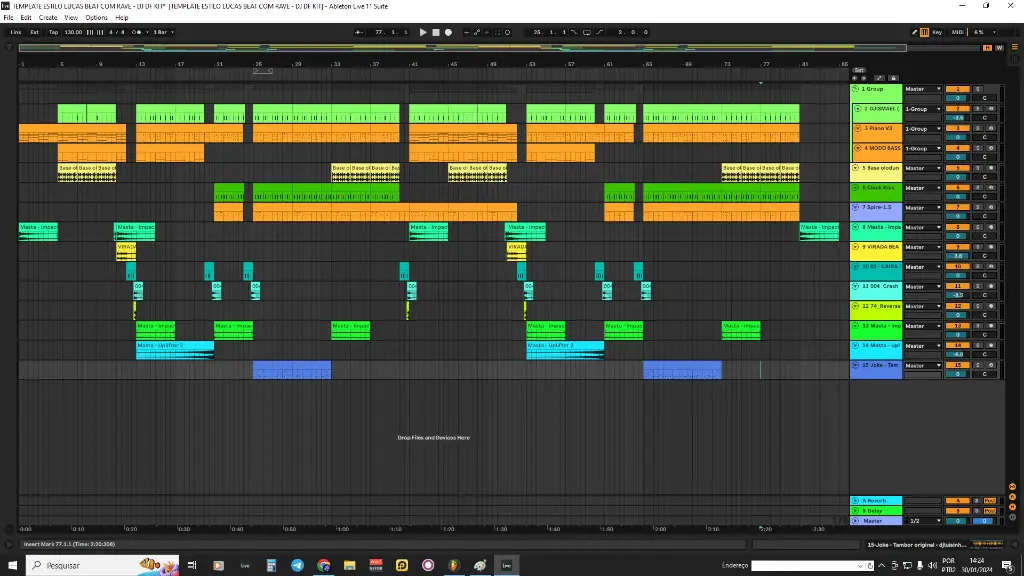Click the automation mode arrow icon
1024x576 pixels.
click(879, 78)
